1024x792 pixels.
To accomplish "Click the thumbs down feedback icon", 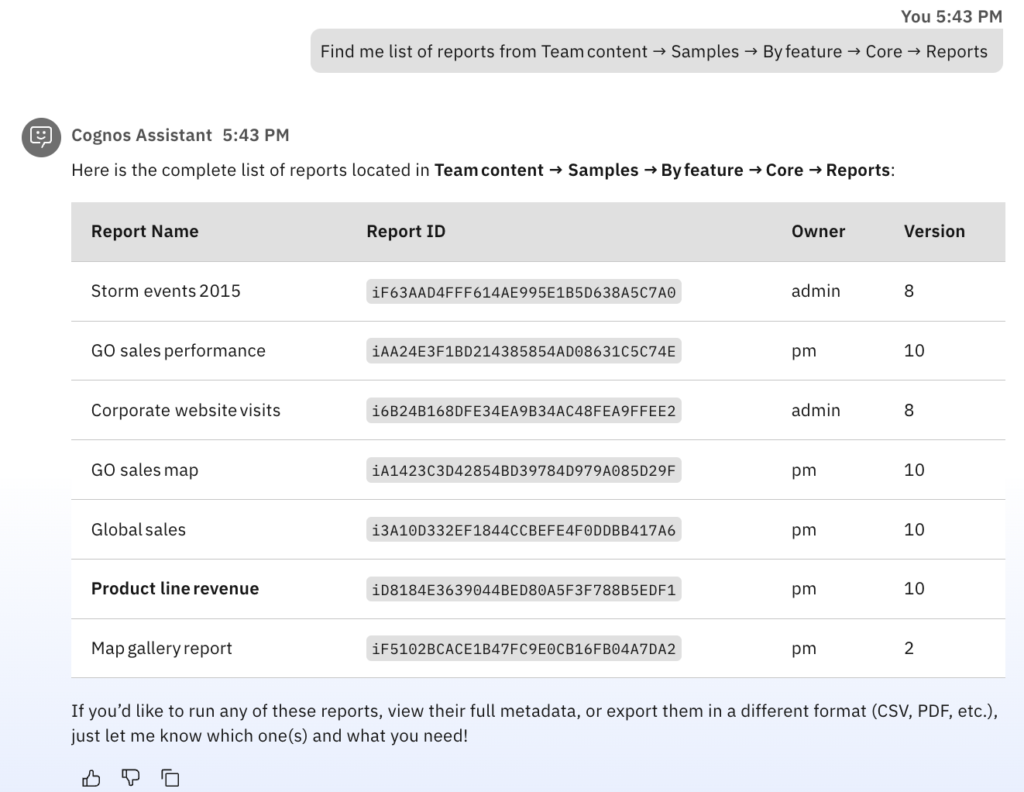I will click(131, 777).
